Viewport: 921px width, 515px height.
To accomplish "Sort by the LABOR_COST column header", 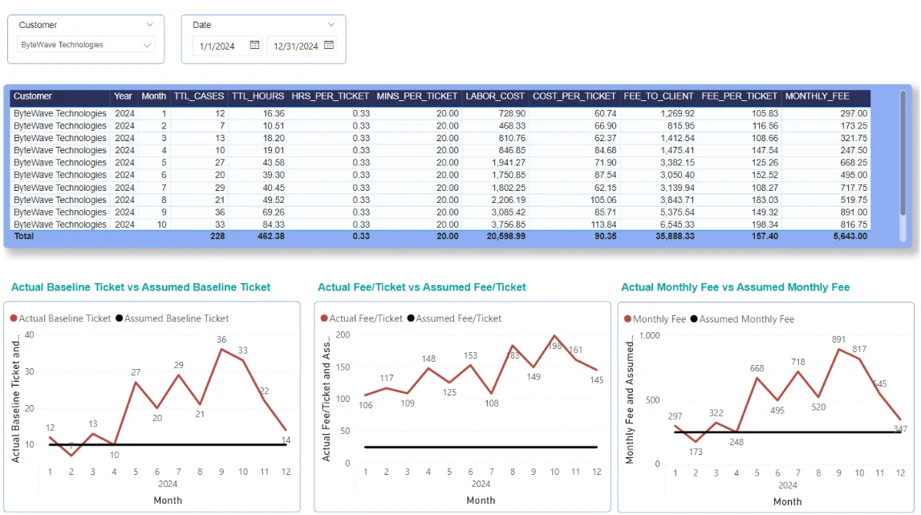I will coord(495,96).
